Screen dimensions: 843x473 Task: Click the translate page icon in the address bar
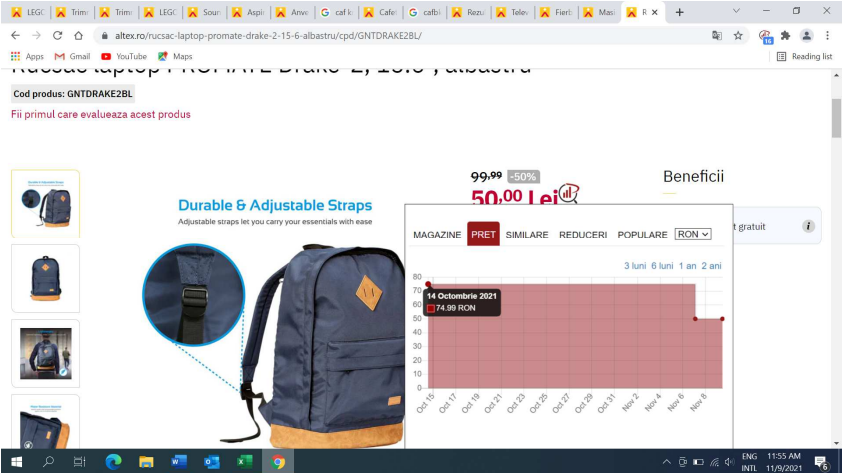pyautogui.click(x=716, y=35)
